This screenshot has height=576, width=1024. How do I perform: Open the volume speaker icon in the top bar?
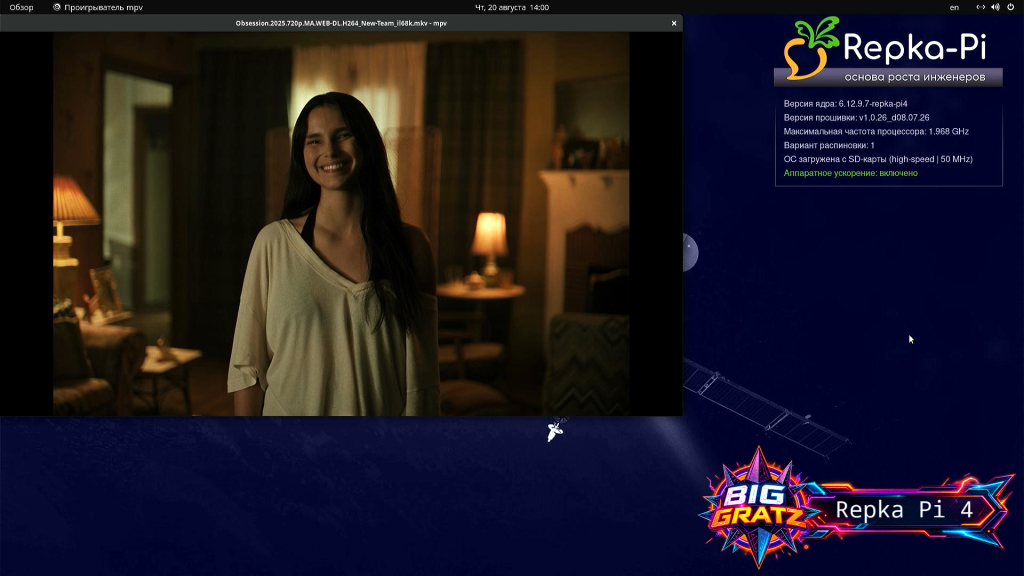pyautogui.click(x=995, y=7)
